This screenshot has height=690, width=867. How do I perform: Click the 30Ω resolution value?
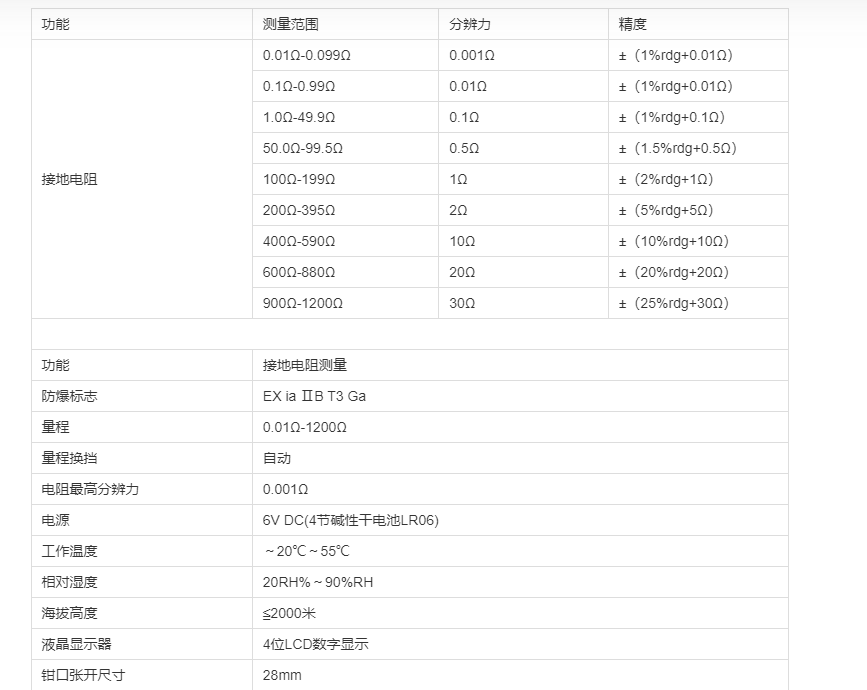pos(462,304)
